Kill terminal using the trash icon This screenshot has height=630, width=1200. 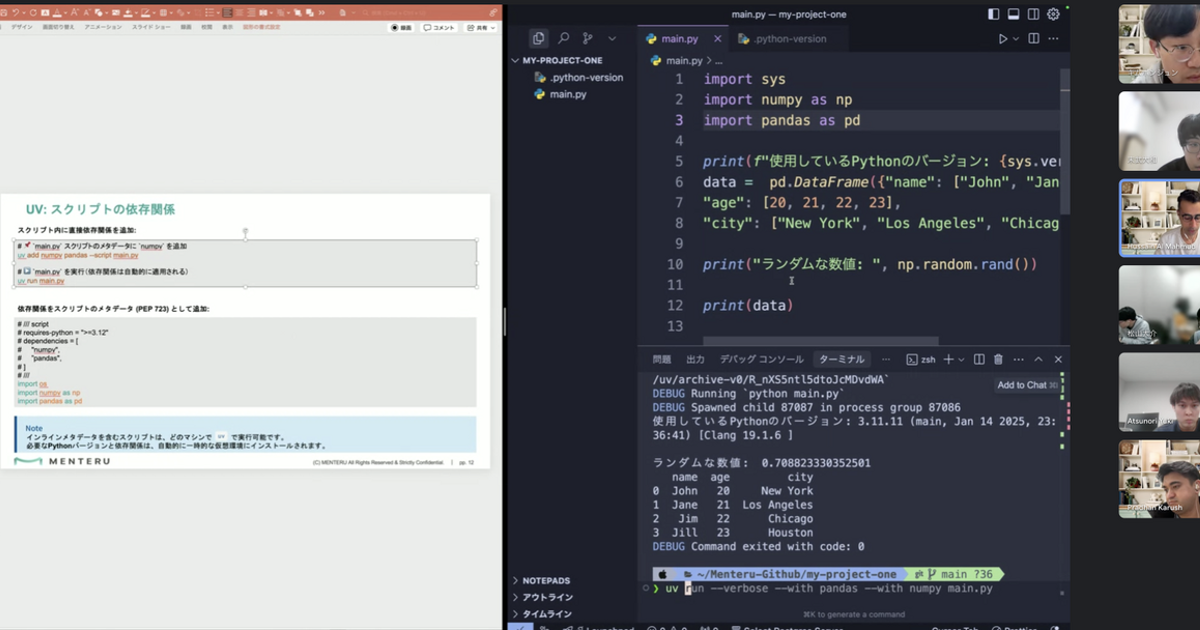tap(998, 359)
